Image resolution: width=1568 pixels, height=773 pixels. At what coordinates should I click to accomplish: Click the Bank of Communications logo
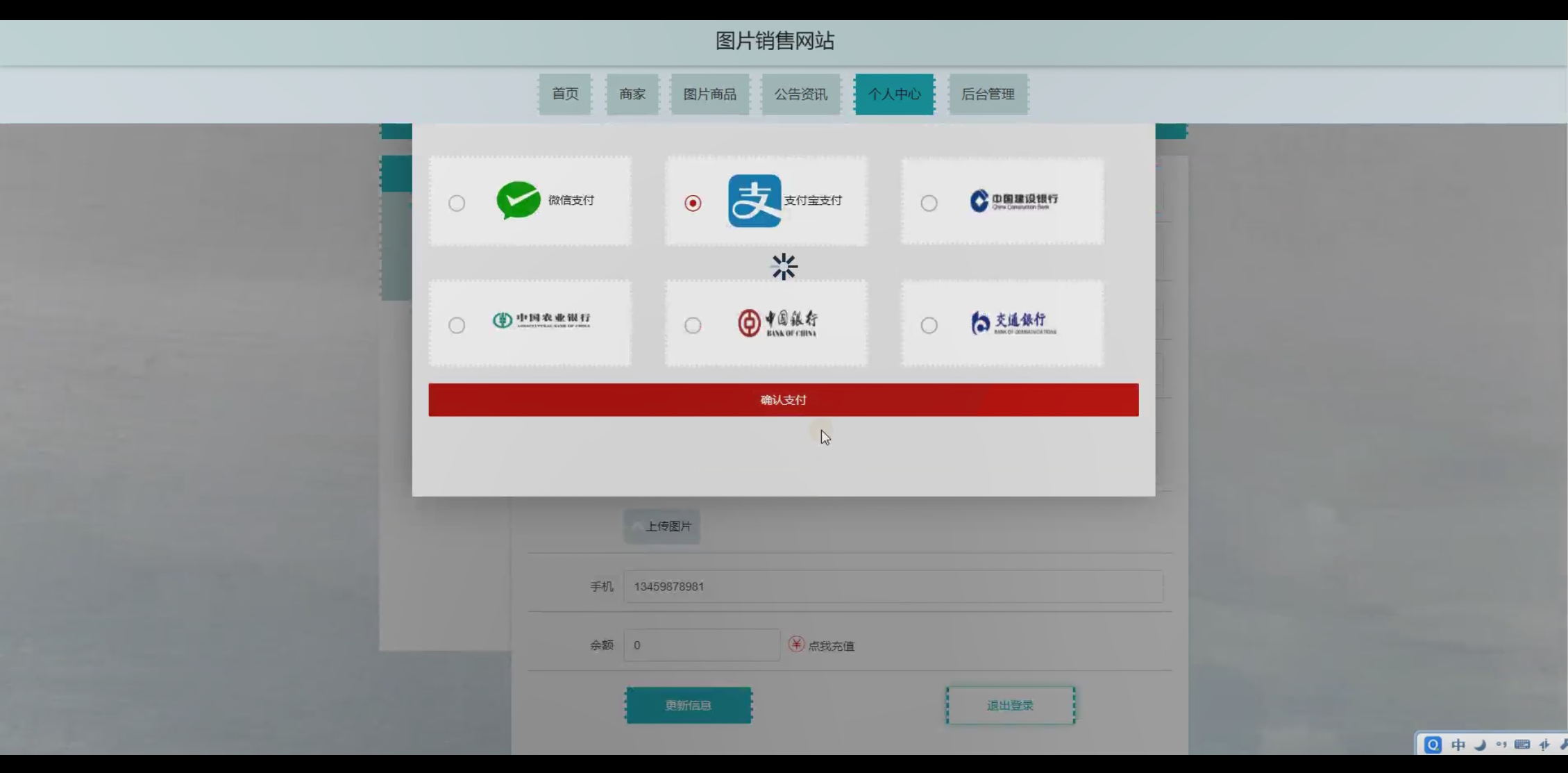coord(1013,323)
